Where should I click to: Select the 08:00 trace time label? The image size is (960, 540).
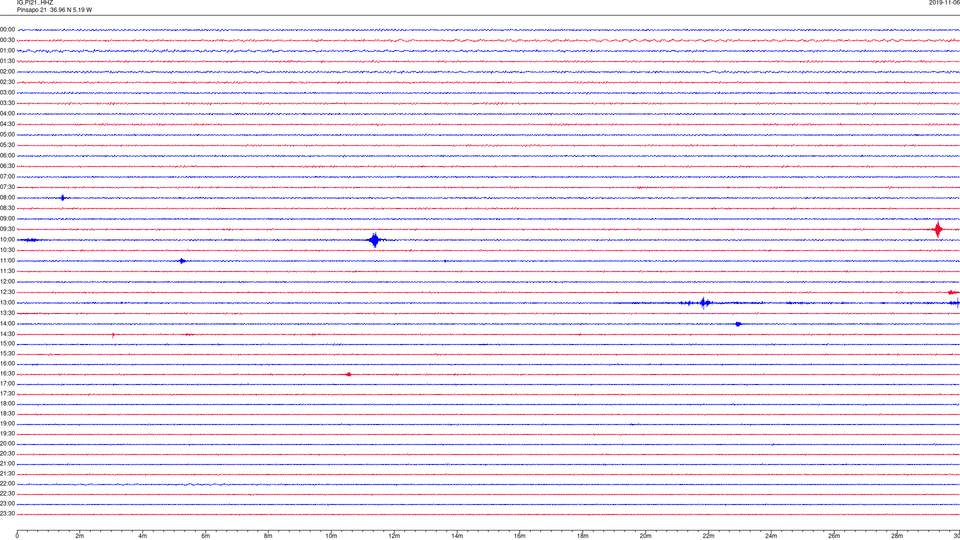[7, 198]
